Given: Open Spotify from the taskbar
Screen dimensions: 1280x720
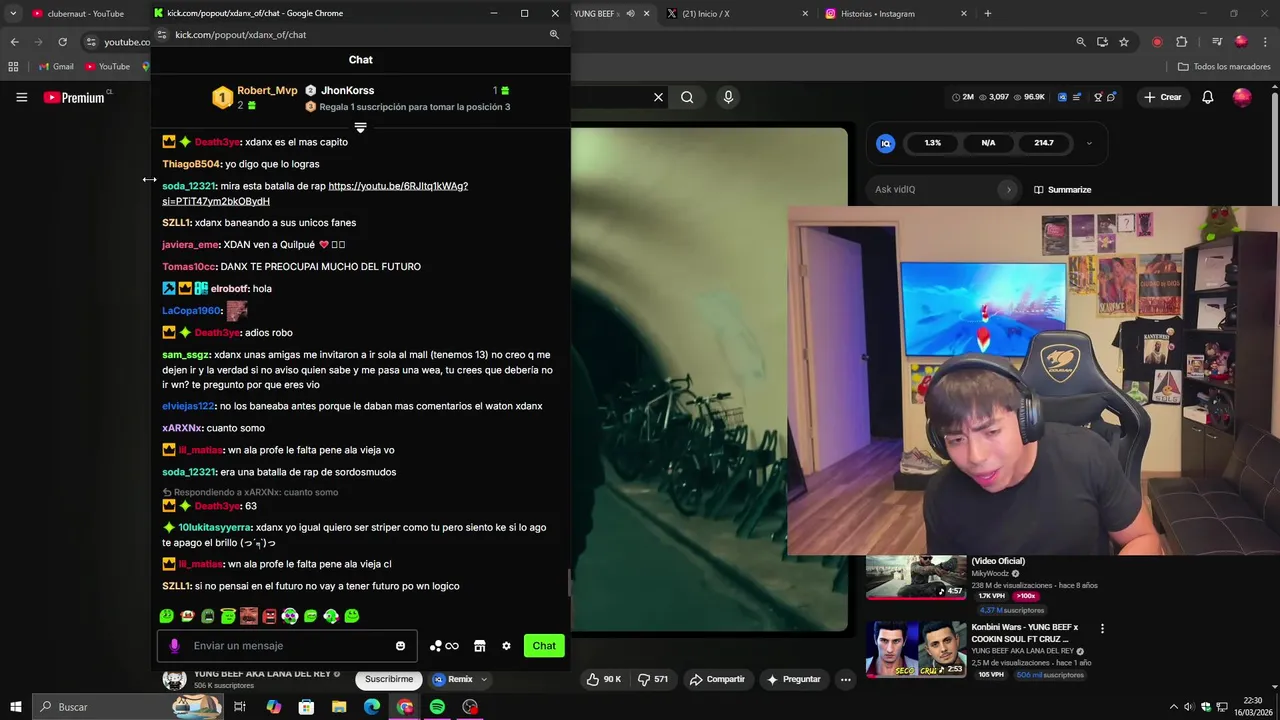Looking at the screenshot, I should tap(437, 707).
